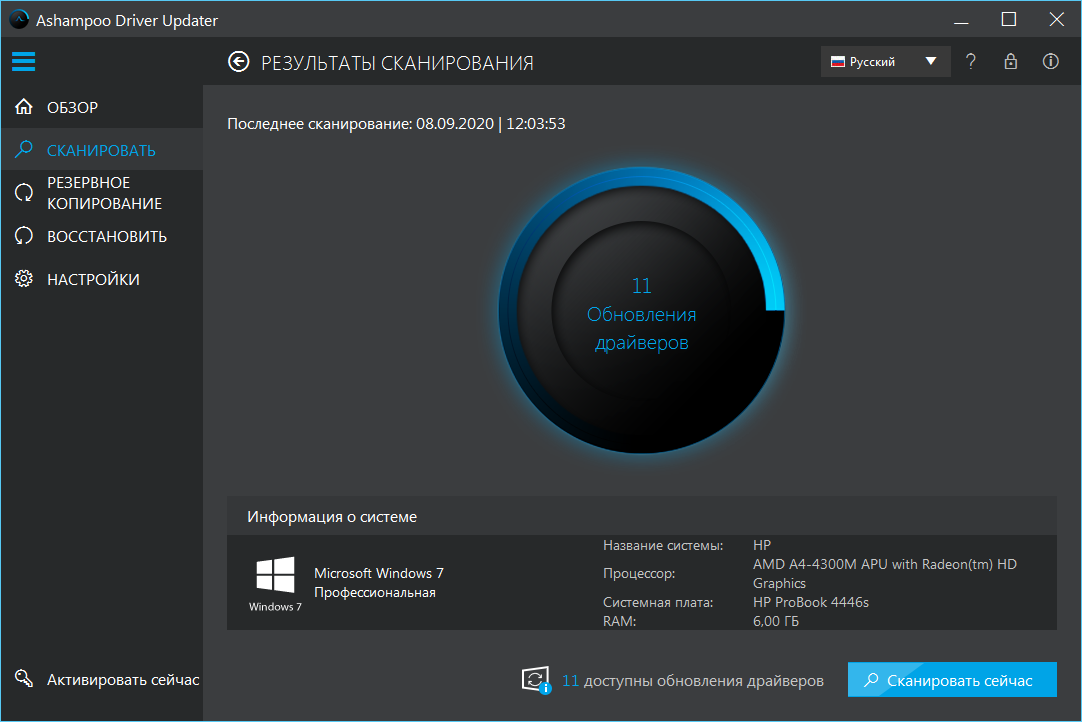Click '6,00 ГБ' RAM value
Image resolution: width=1082 pixels, height=722 pixels.
[x=776, y=621]
